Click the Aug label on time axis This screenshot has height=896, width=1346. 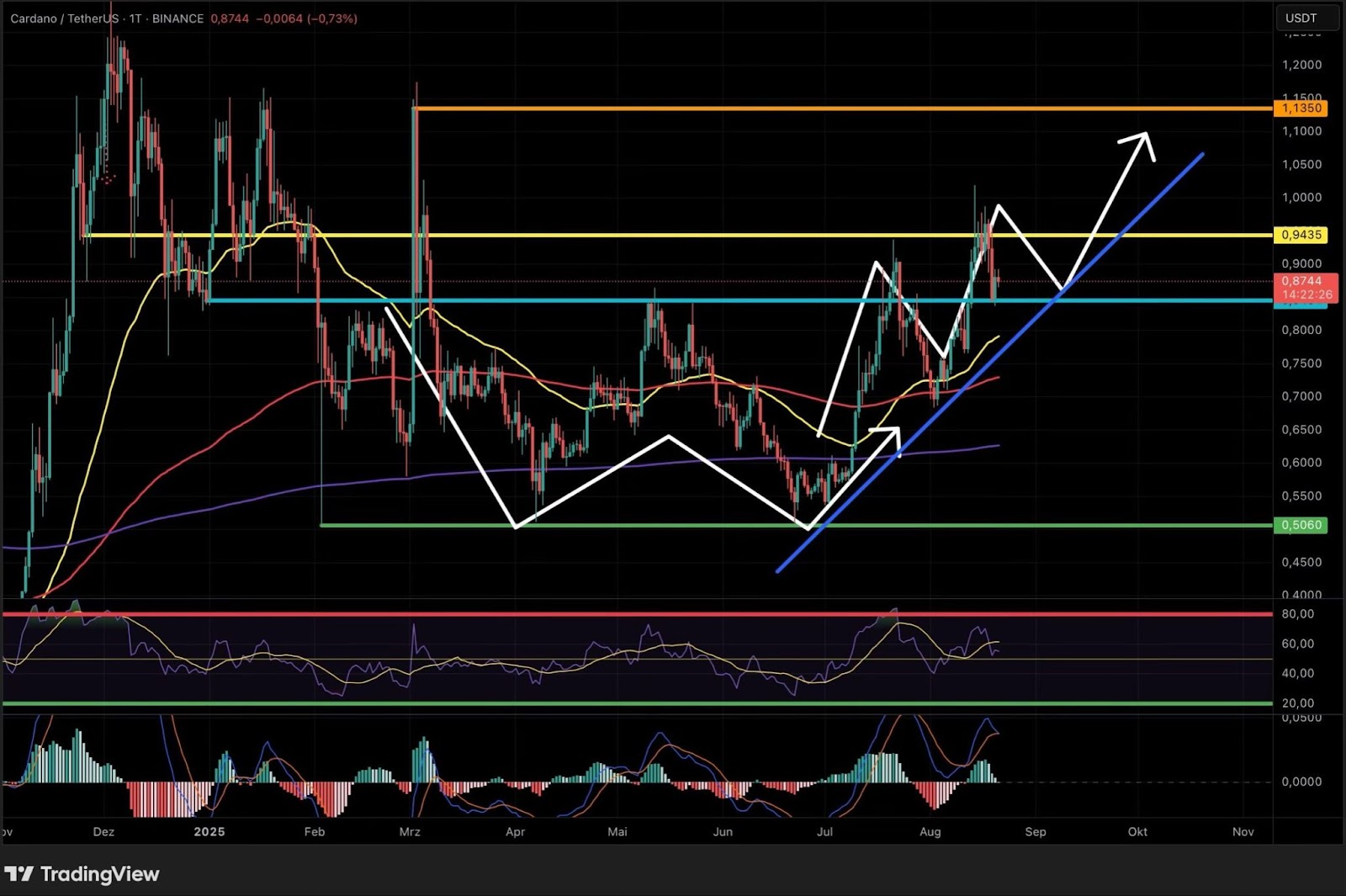930,832
